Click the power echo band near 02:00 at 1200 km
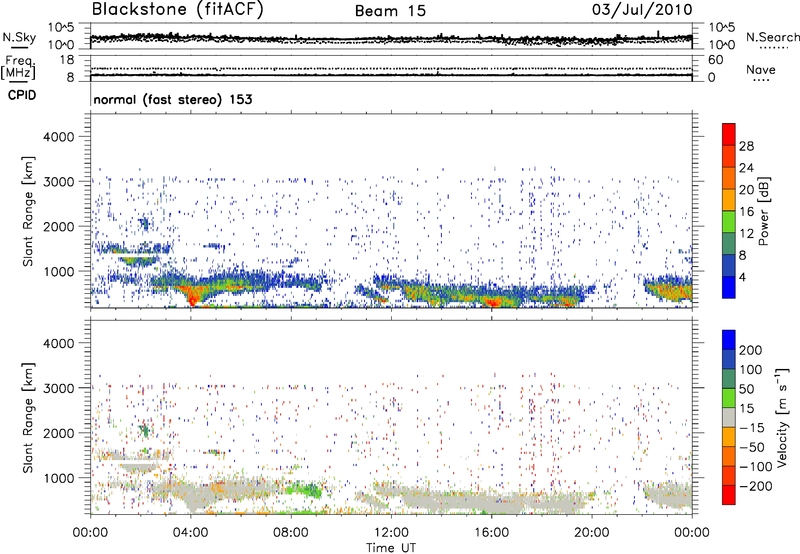This screenshot has height=554, width=800. coord(138,261)
